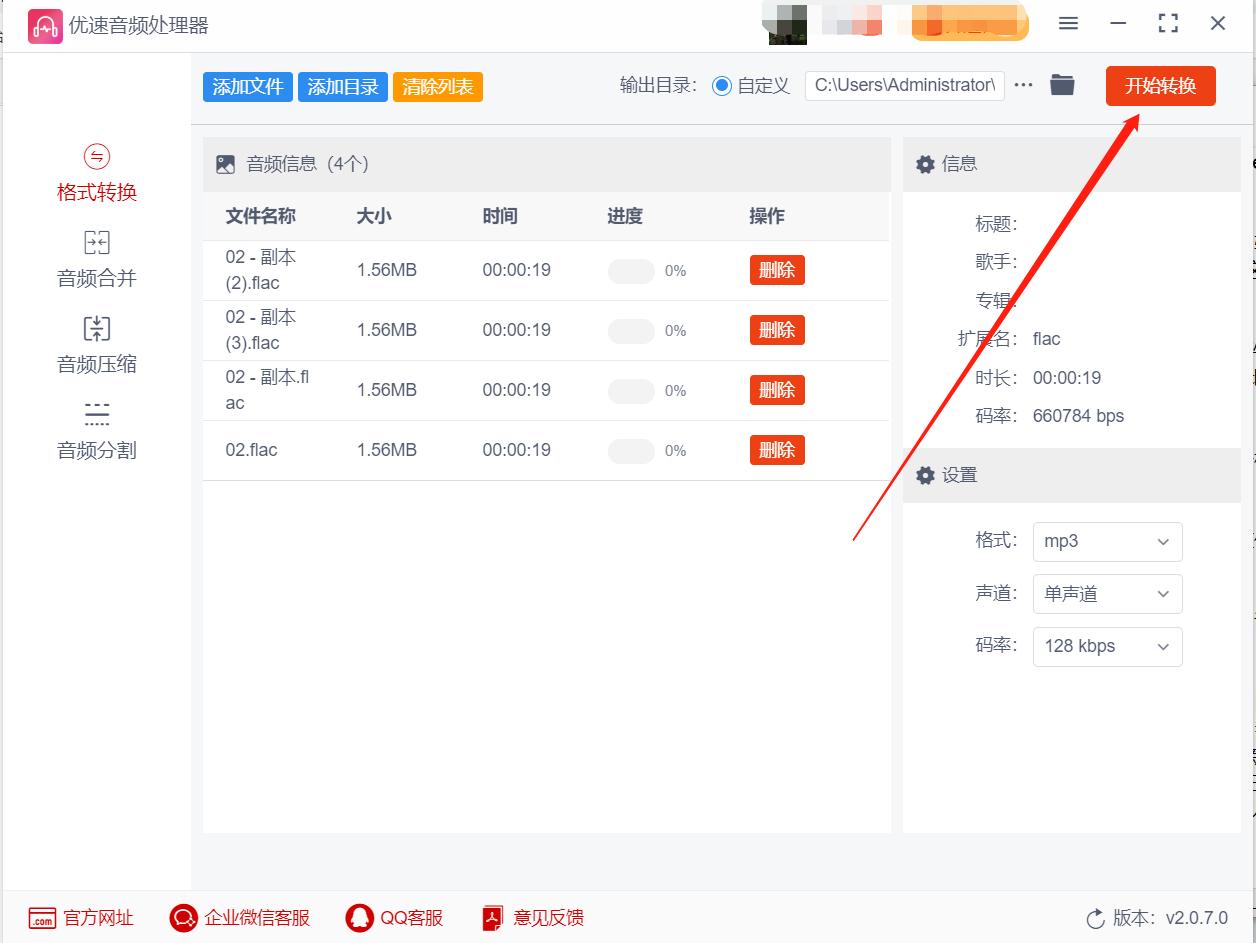This screenshot has width=1256, height=943.
Task: Delete the 02.flac file entry
Action: pos(777,450)
